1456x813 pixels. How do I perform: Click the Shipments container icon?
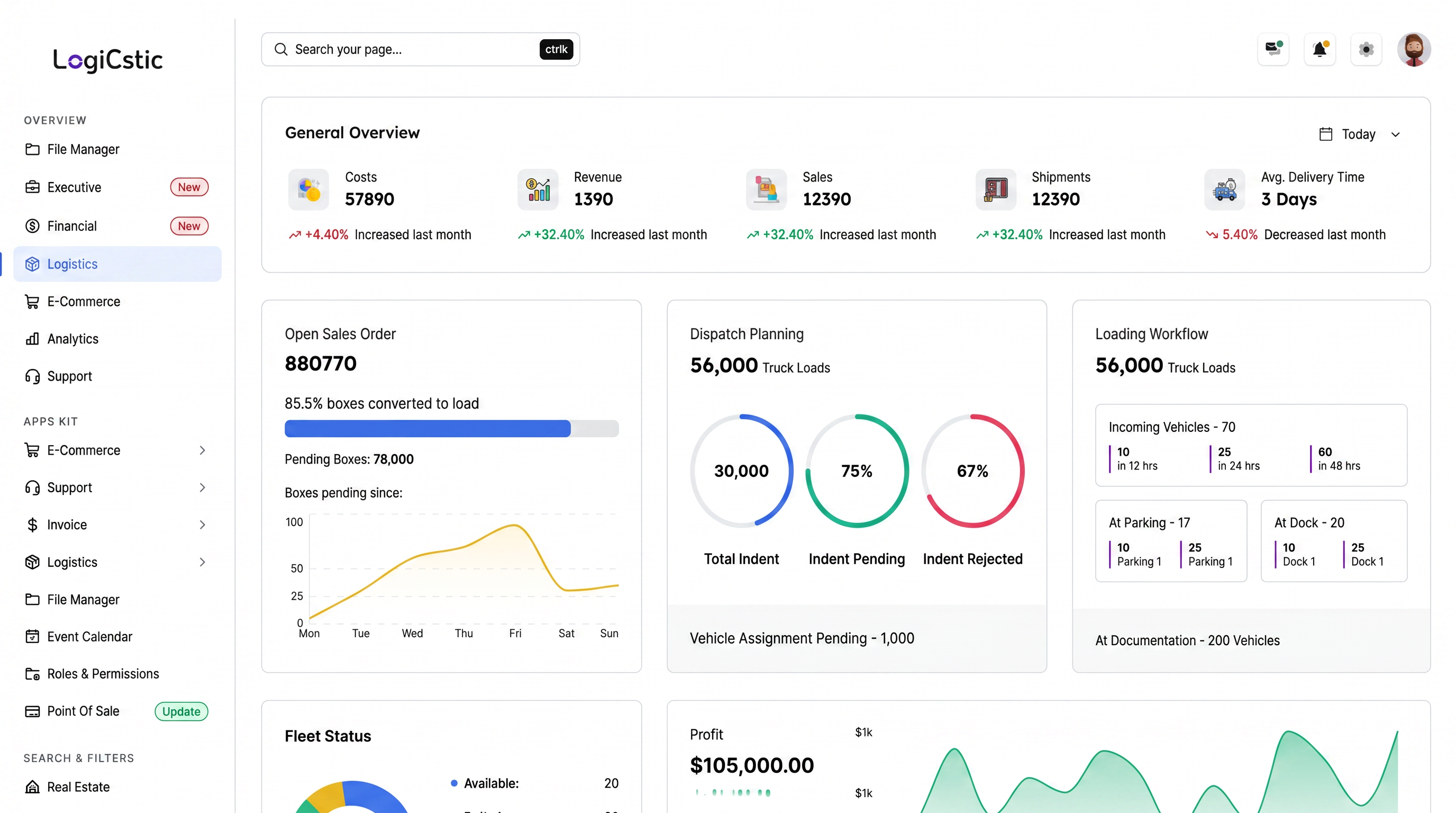996,189
